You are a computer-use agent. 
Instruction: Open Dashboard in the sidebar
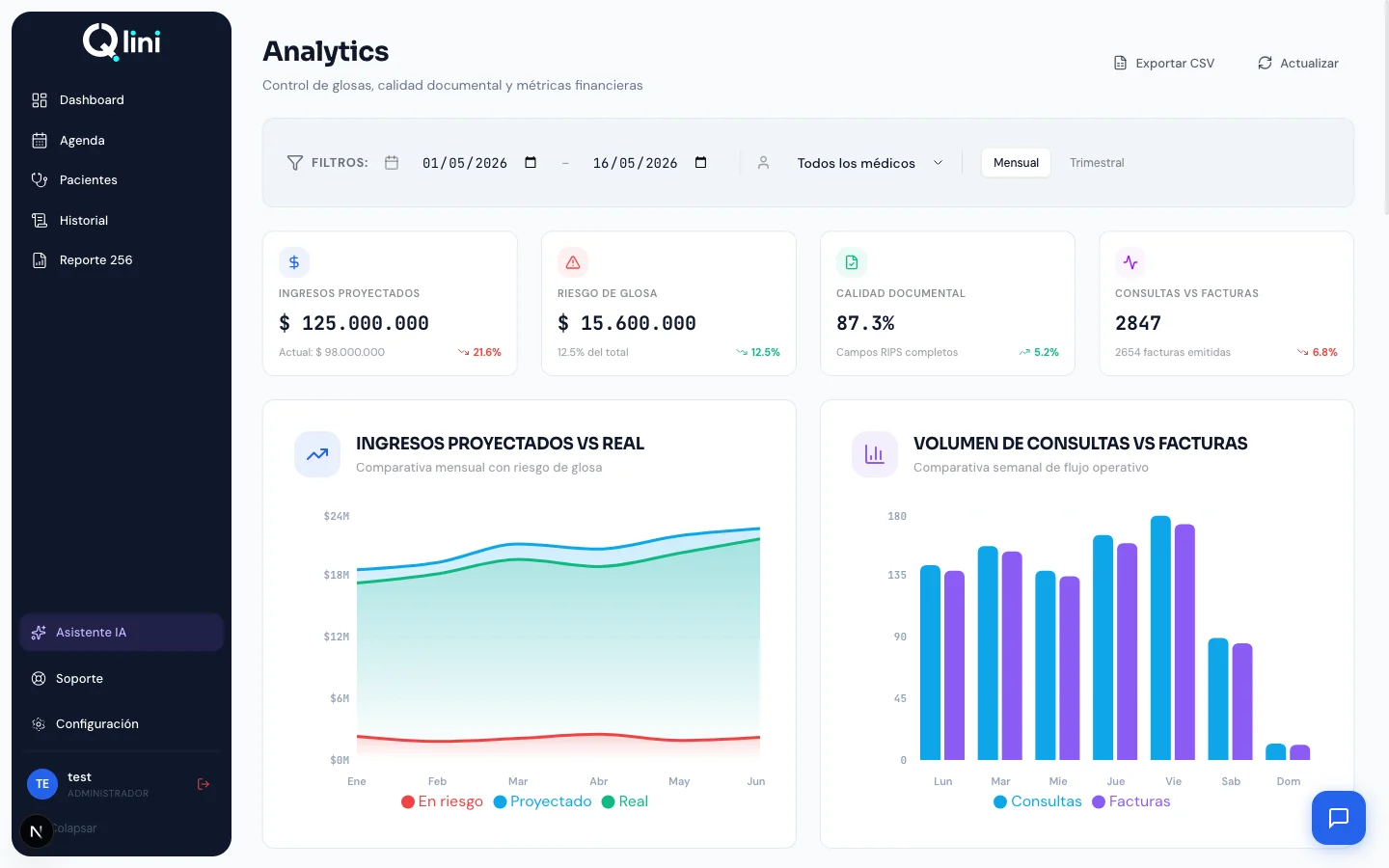tap(122, 100)
